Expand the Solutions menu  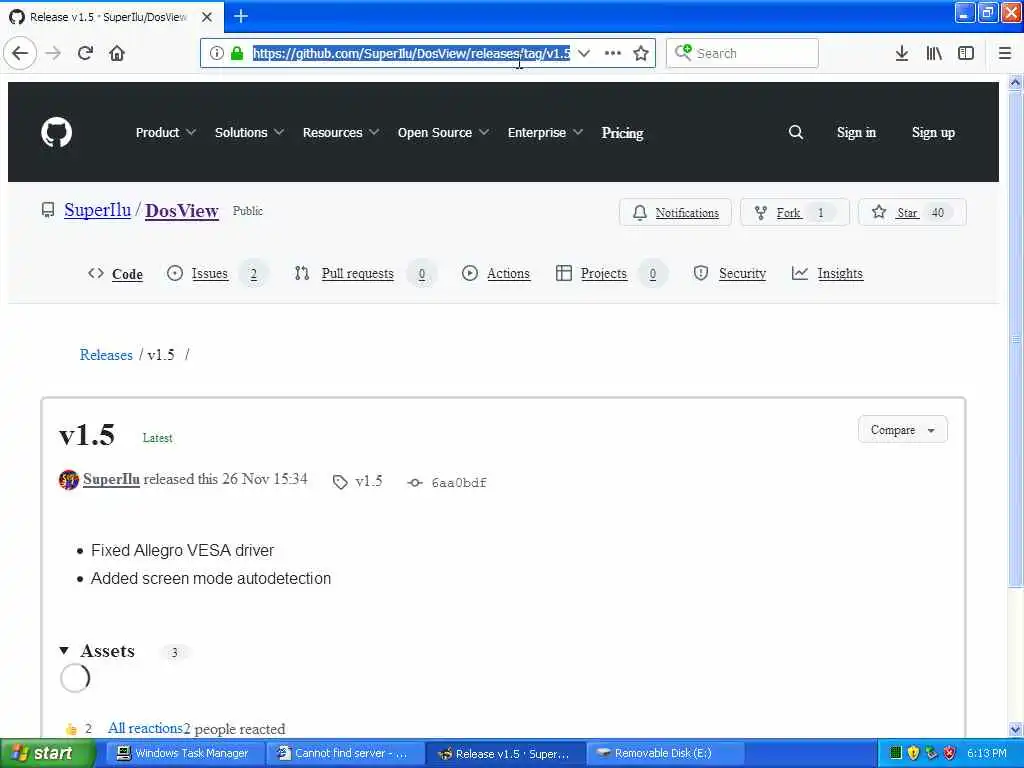tap(249, 133)
